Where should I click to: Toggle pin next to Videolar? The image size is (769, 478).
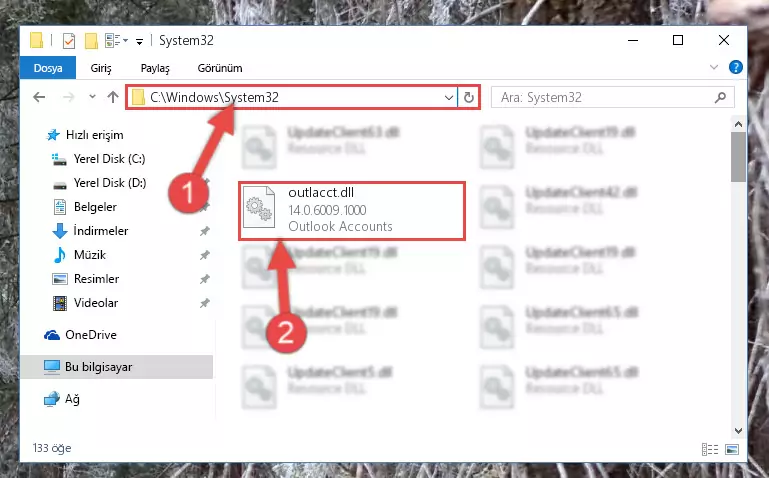point(205,303)
